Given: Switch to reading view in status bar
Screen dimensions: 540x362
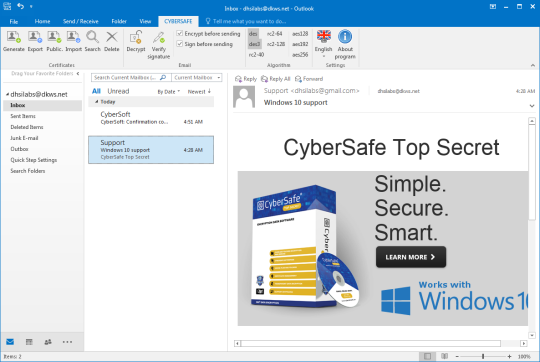Looking at the screenshot, I should [x=445, y=356].
